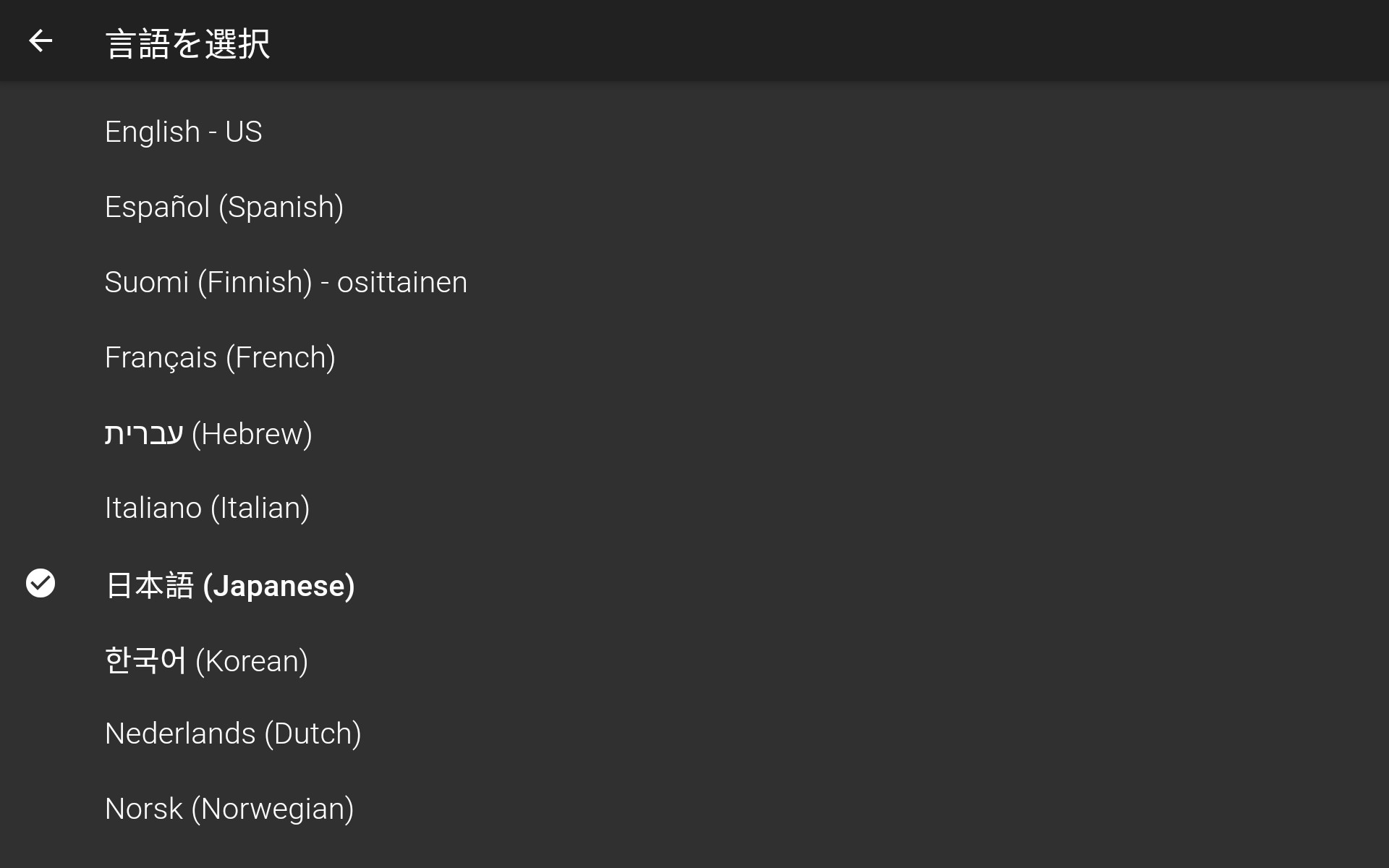Pick 한국어 (Korean) from the list

point(694,660)
